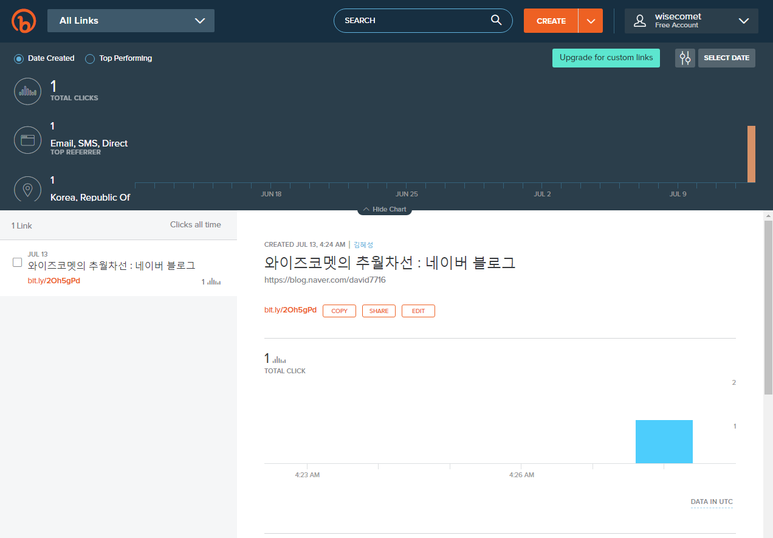Click the orange bar in top chart
Screen dimensions: 773x538
tap(751, 154)
